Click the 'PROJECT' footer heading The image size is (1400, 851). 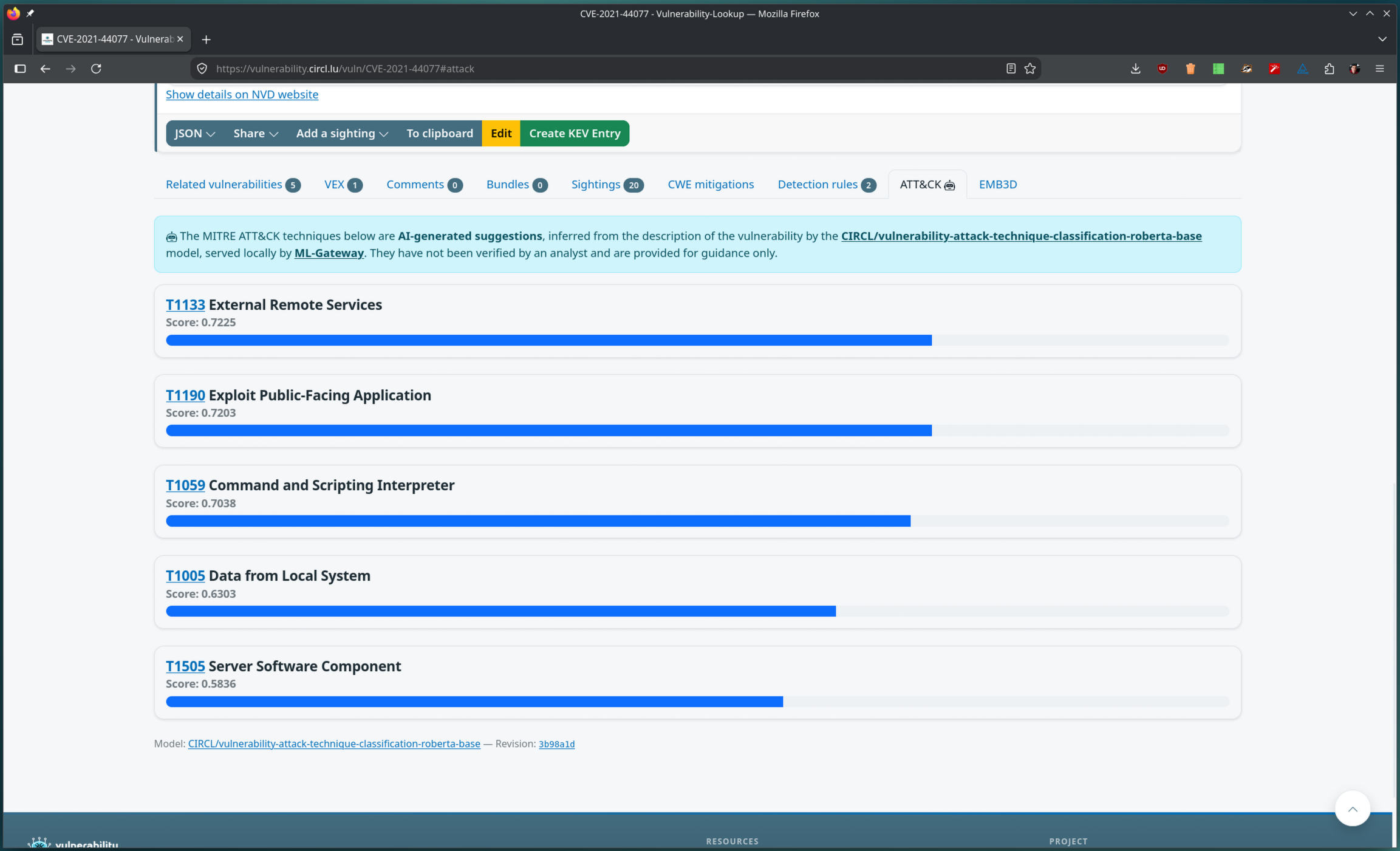1068,841
